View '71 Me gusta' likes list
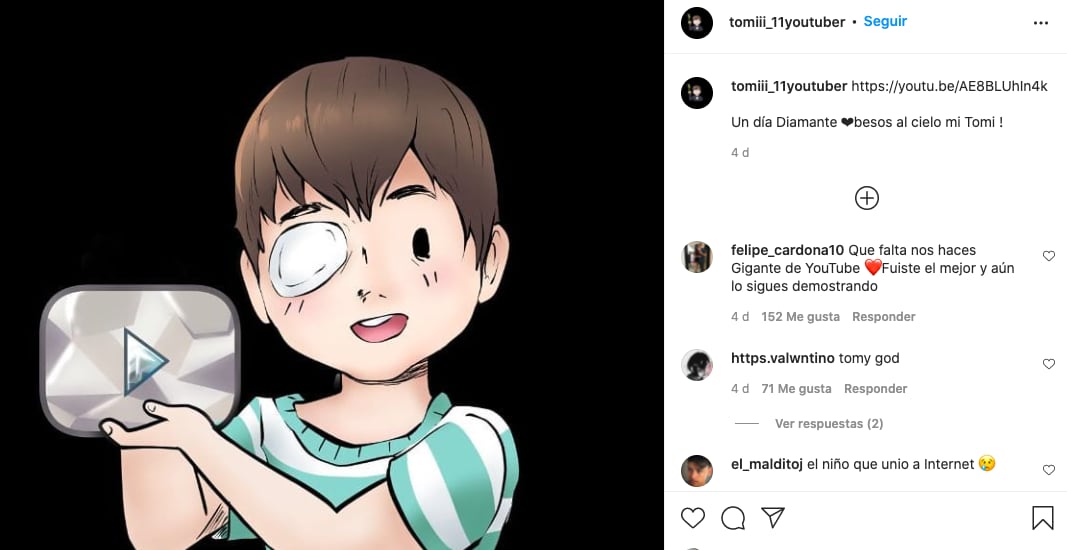1067x550 pixels. click(x=796, y=389)
